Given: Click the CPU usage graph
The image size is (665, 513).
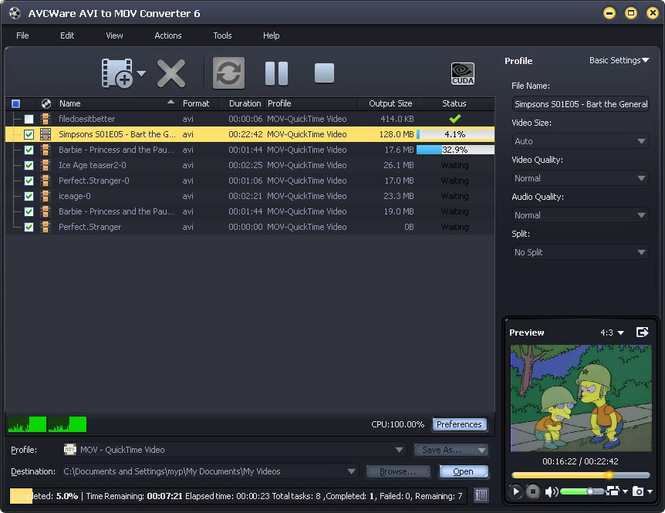Looking at the screenshot, I should [47, 424].
